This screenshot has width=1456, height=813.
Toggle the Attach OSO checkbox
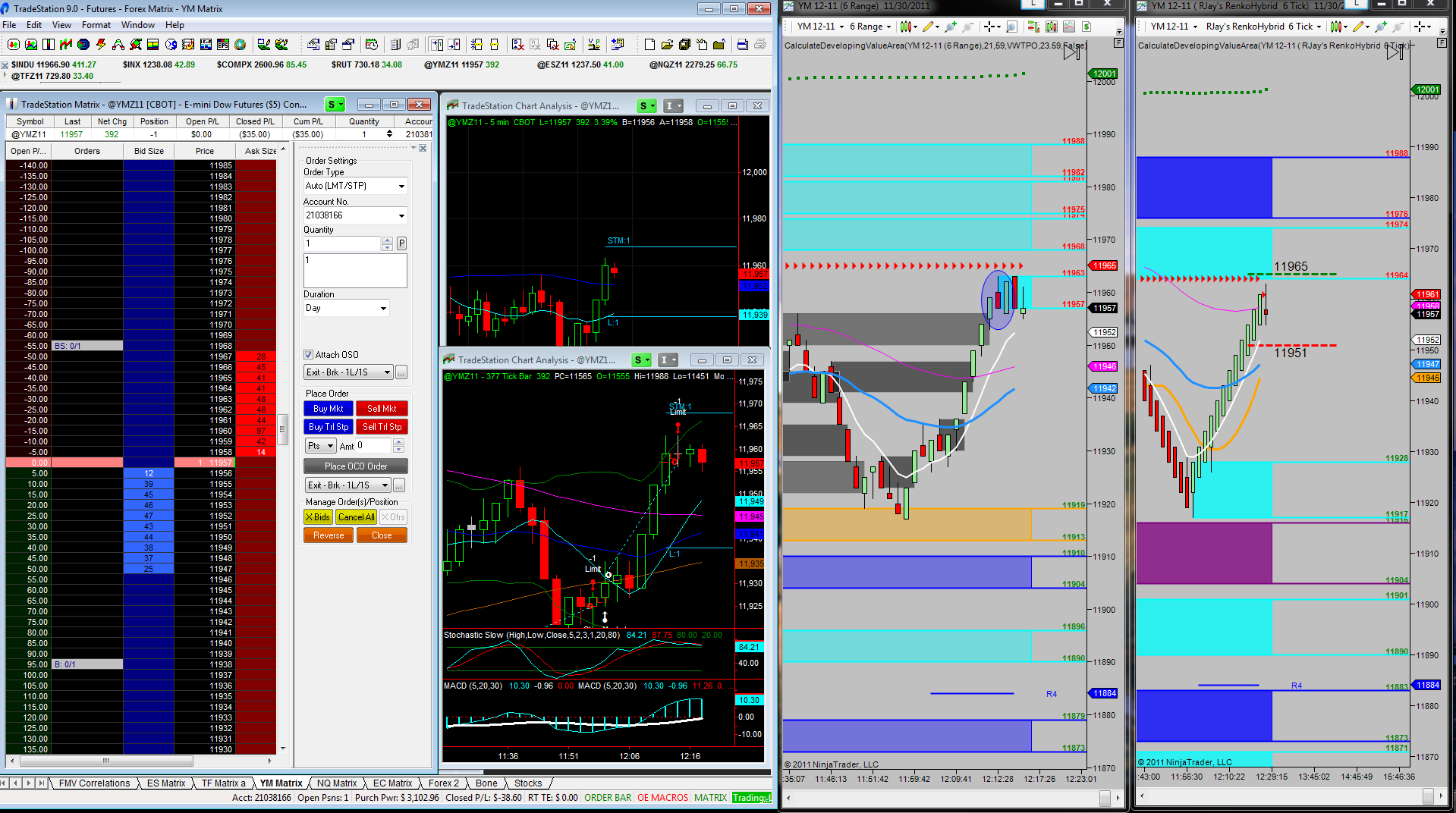(x=309, y=355)
